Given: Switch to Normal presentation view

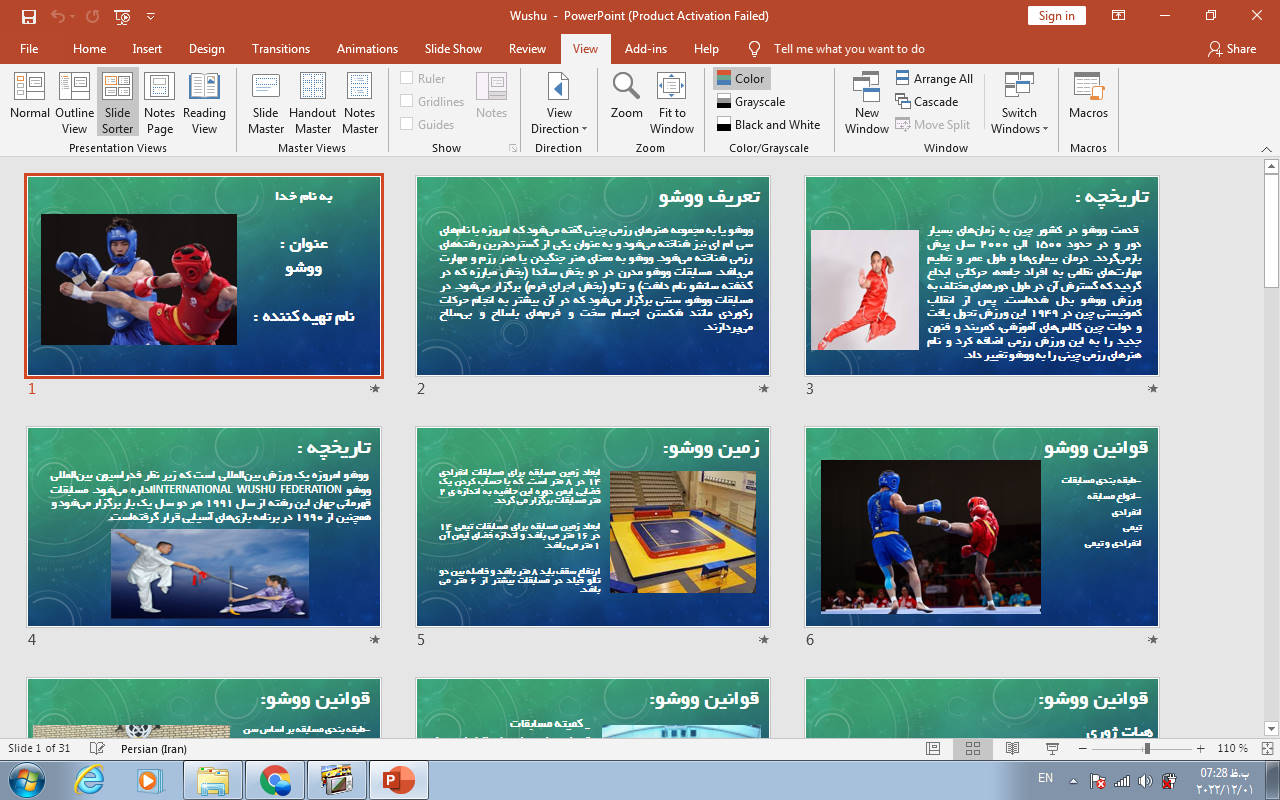Looking at the screenshot, I should [30, 101].
